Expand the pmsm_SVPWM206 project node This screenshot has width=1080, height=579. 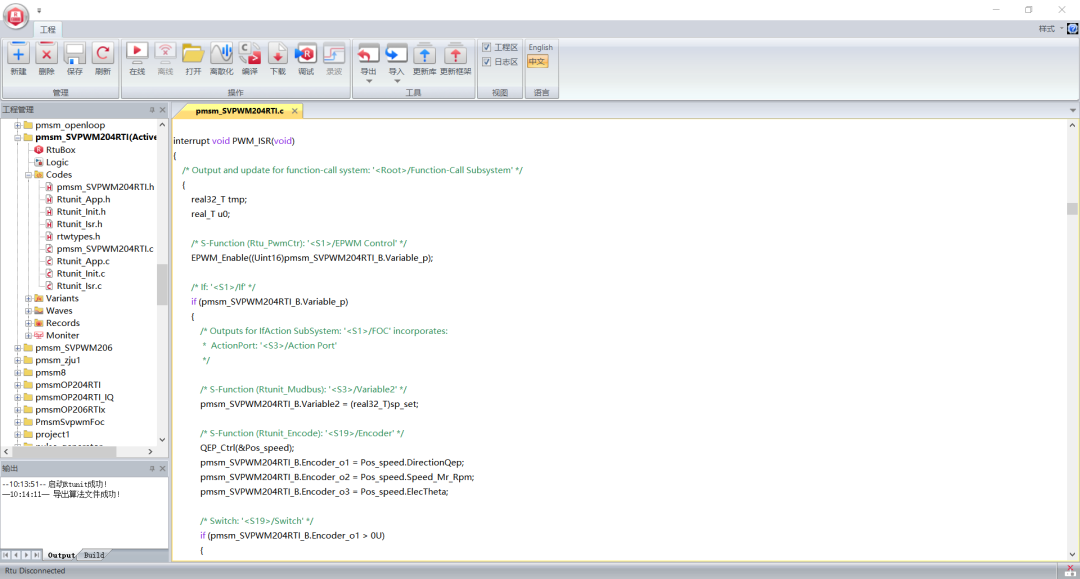click(17, 348)
